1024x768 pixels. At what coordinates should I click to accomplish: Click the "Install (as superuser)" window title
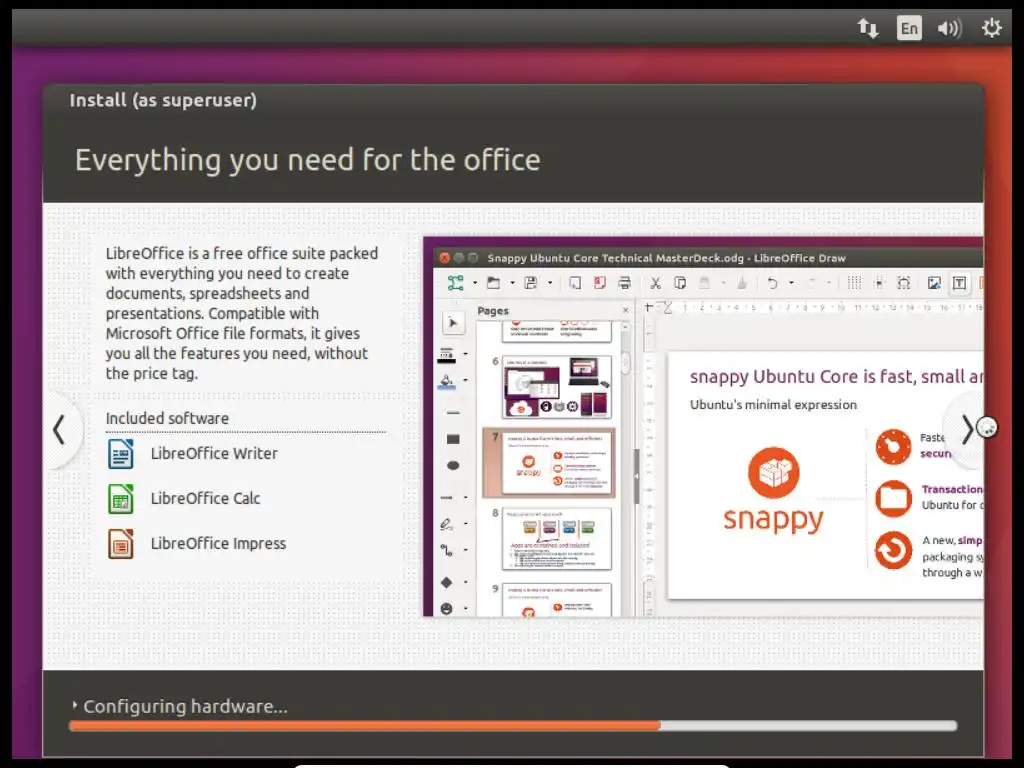pyautogui.click(x=163, y=100)
